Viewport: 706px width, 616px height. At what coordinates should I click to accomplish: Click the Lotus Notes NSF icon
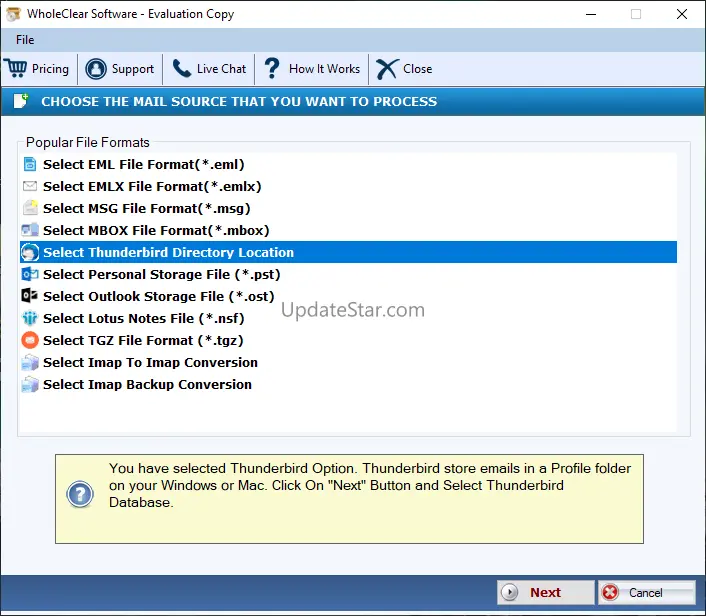(30, 318)
